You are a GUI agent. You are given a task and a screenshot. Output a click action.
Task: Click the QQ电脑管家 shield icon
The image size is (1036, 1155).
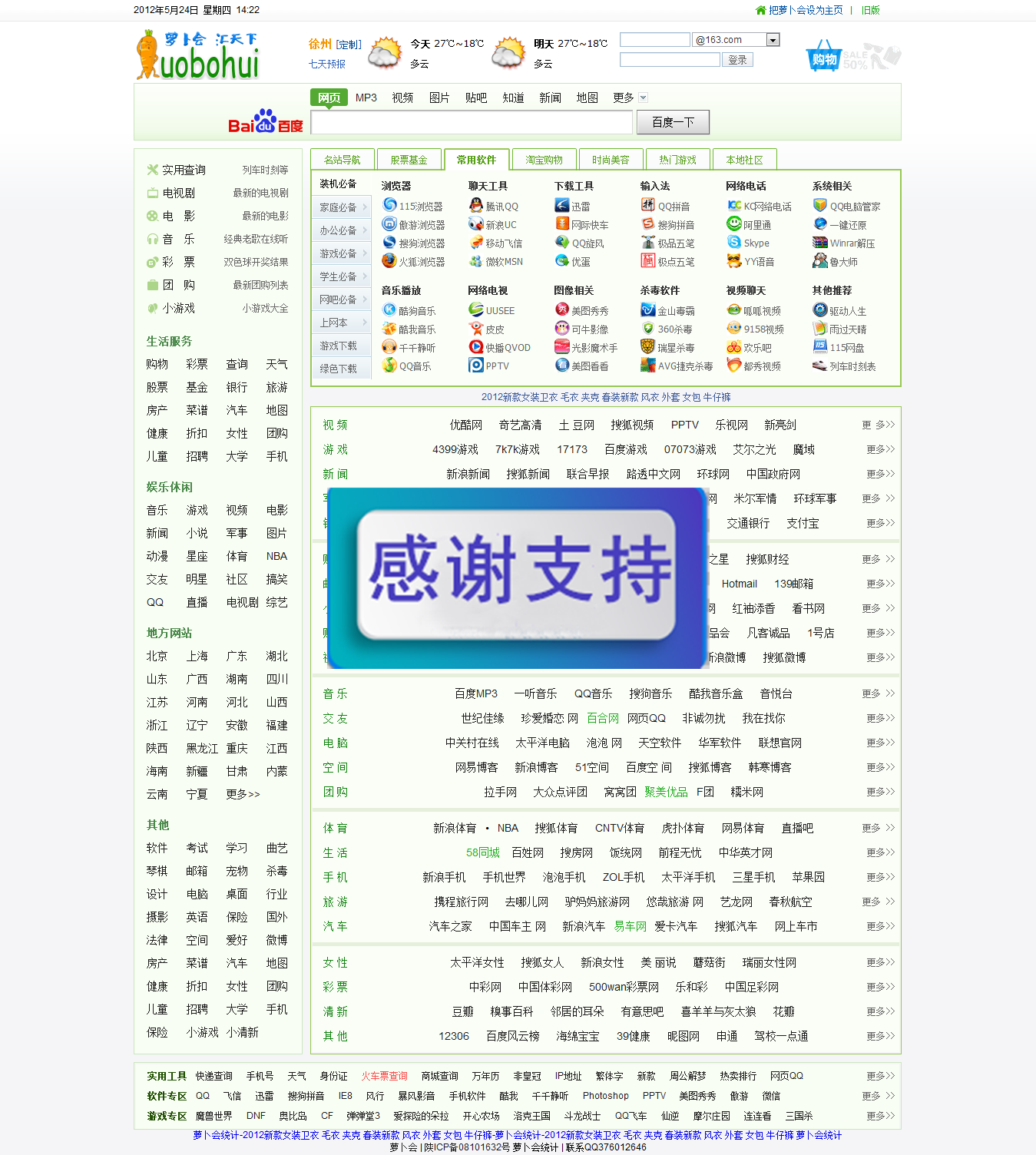point(820,205)
